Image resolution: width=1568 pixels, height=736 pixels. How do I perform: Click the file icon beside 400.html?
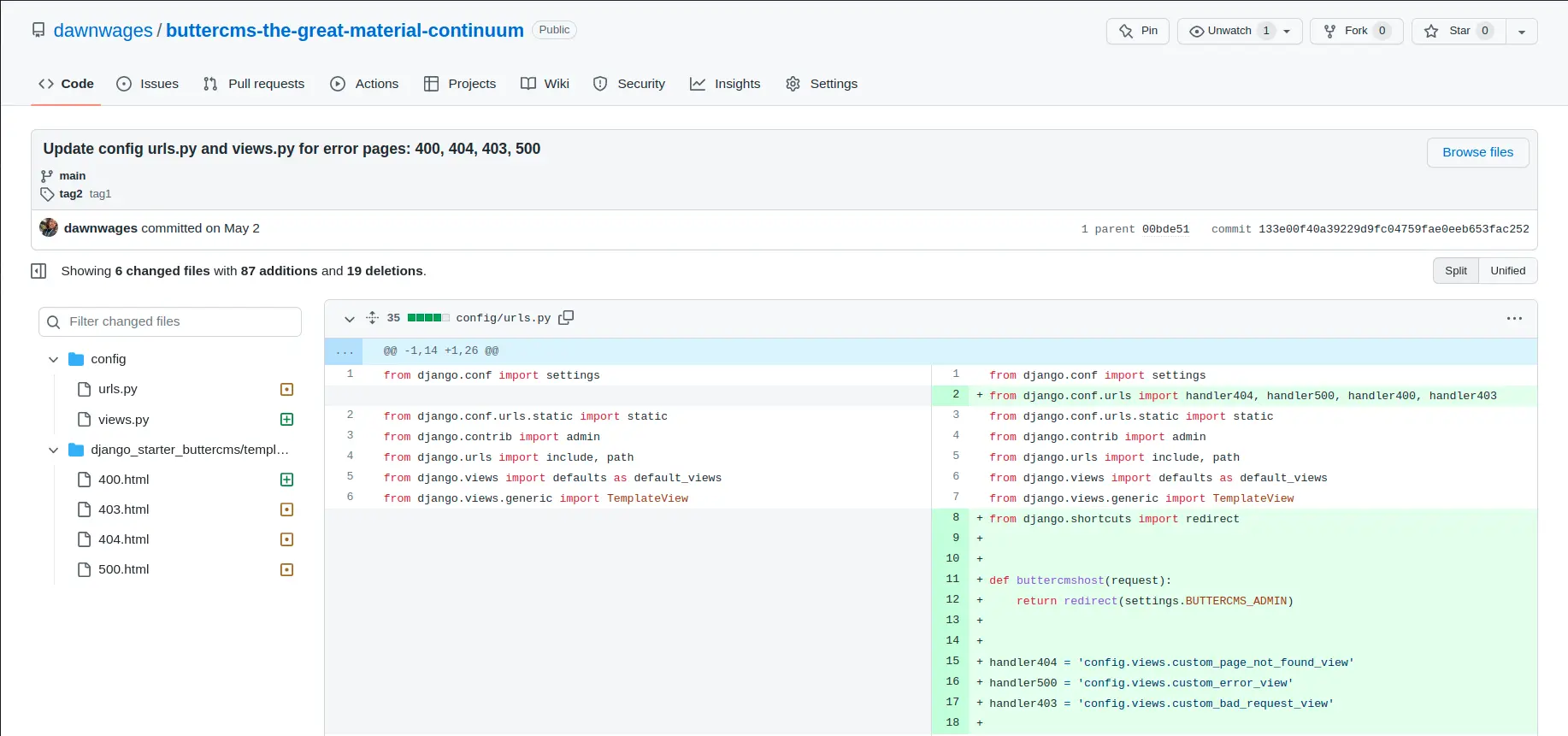tap(84, 480)
